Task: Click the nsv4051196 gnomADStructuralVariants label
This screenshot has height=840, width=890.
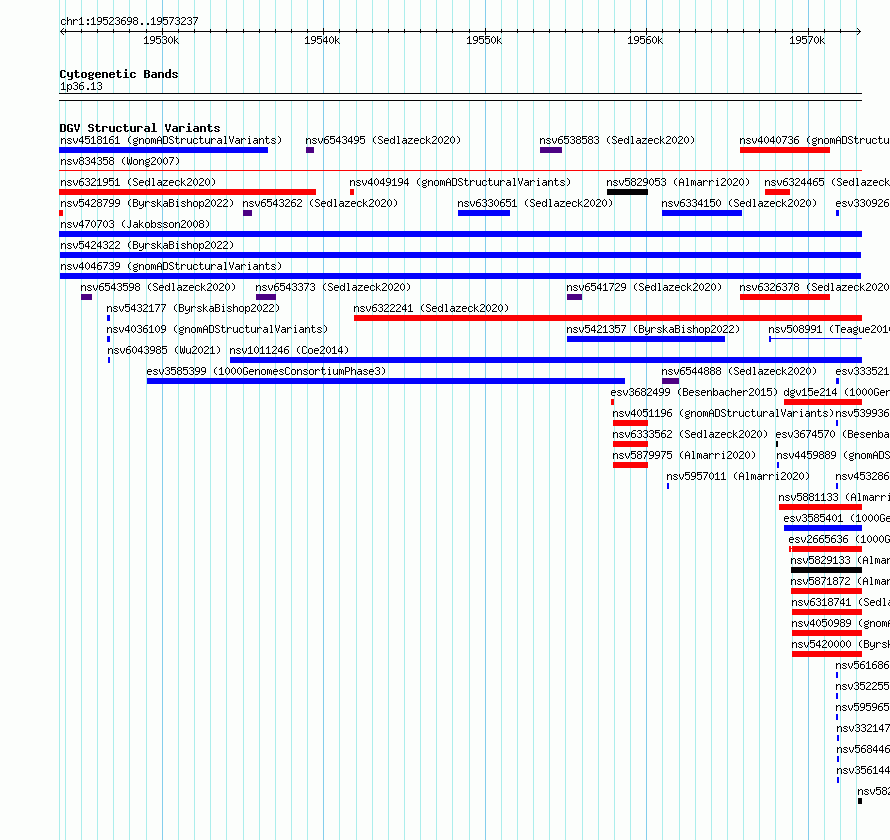Action: tap(723, 413)
